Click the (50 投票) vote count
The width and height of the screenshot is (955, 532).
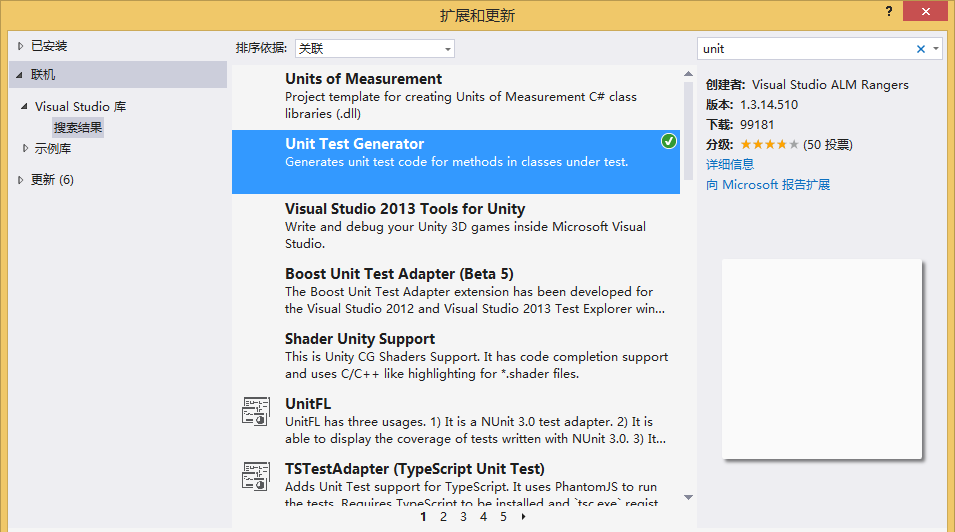coord(828,144)
